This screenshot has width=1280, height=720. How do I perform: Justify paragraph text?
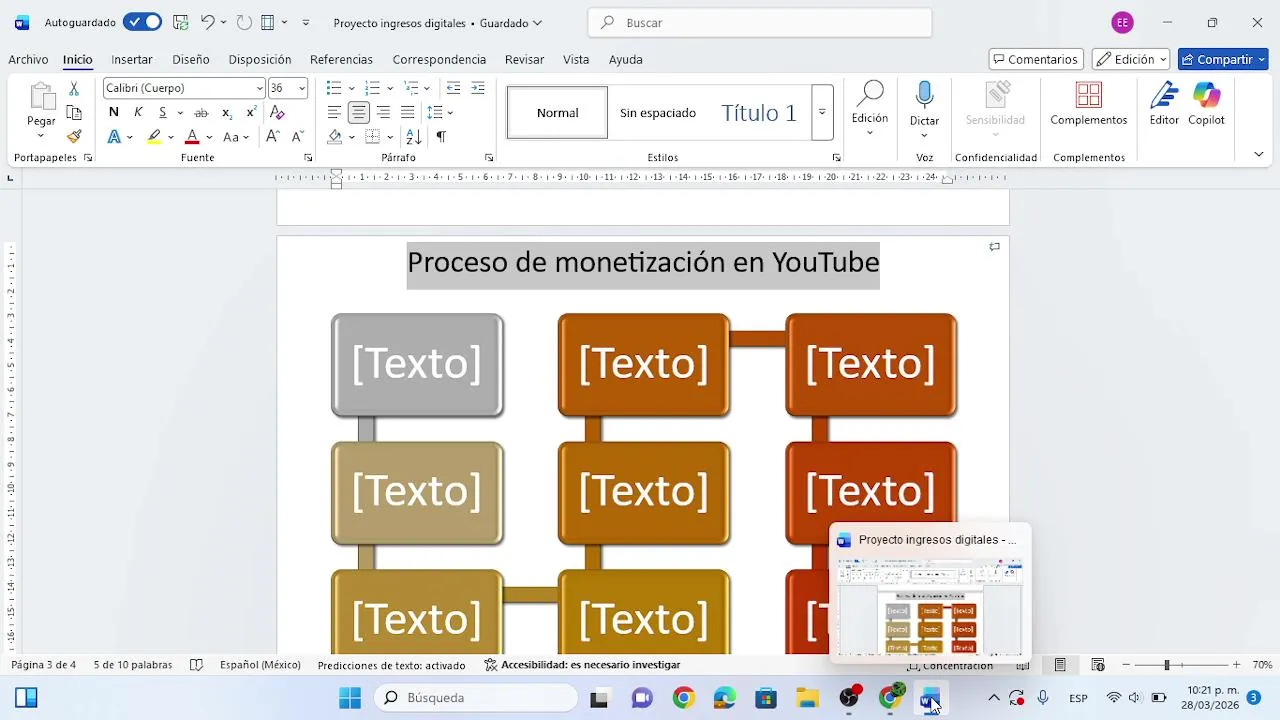407,113
